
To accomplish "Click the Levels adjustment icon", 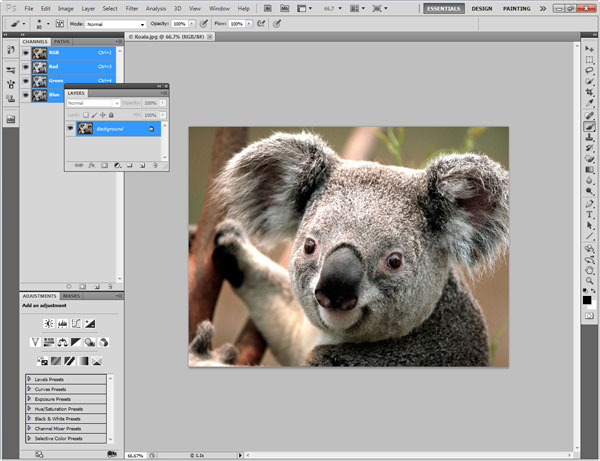I will 62,324.
